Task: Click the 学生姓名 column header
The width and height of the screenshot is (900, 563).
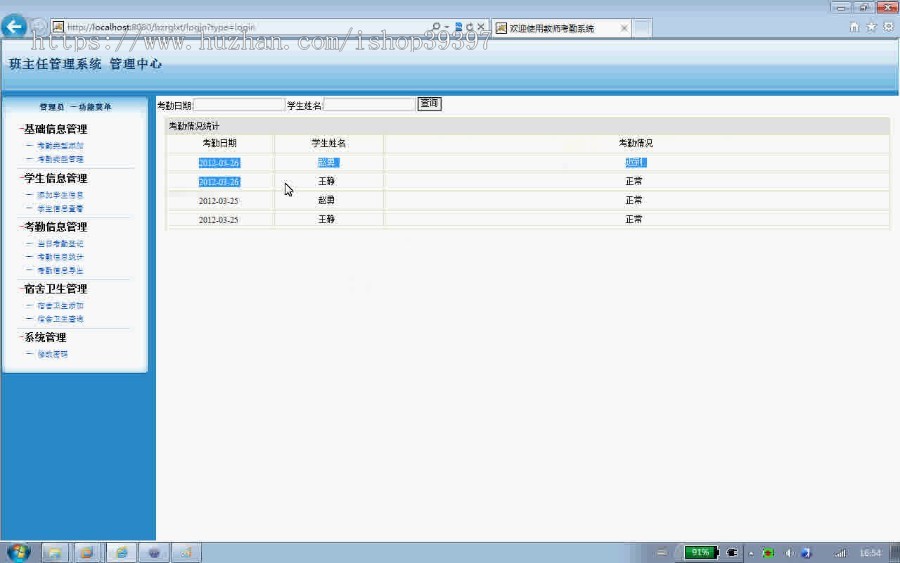Action: (328, 143)
